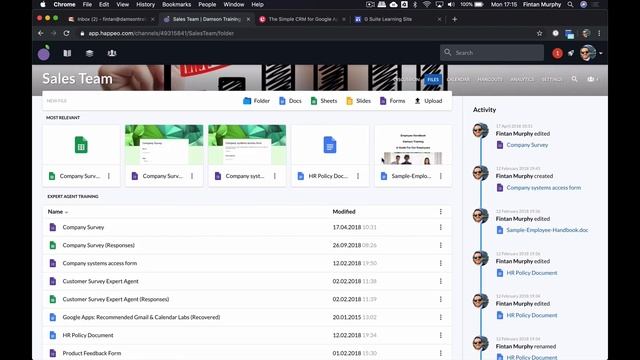Screen dimensions: 640x360
Task: Go back in Chrome
Action: pos(40,33)
